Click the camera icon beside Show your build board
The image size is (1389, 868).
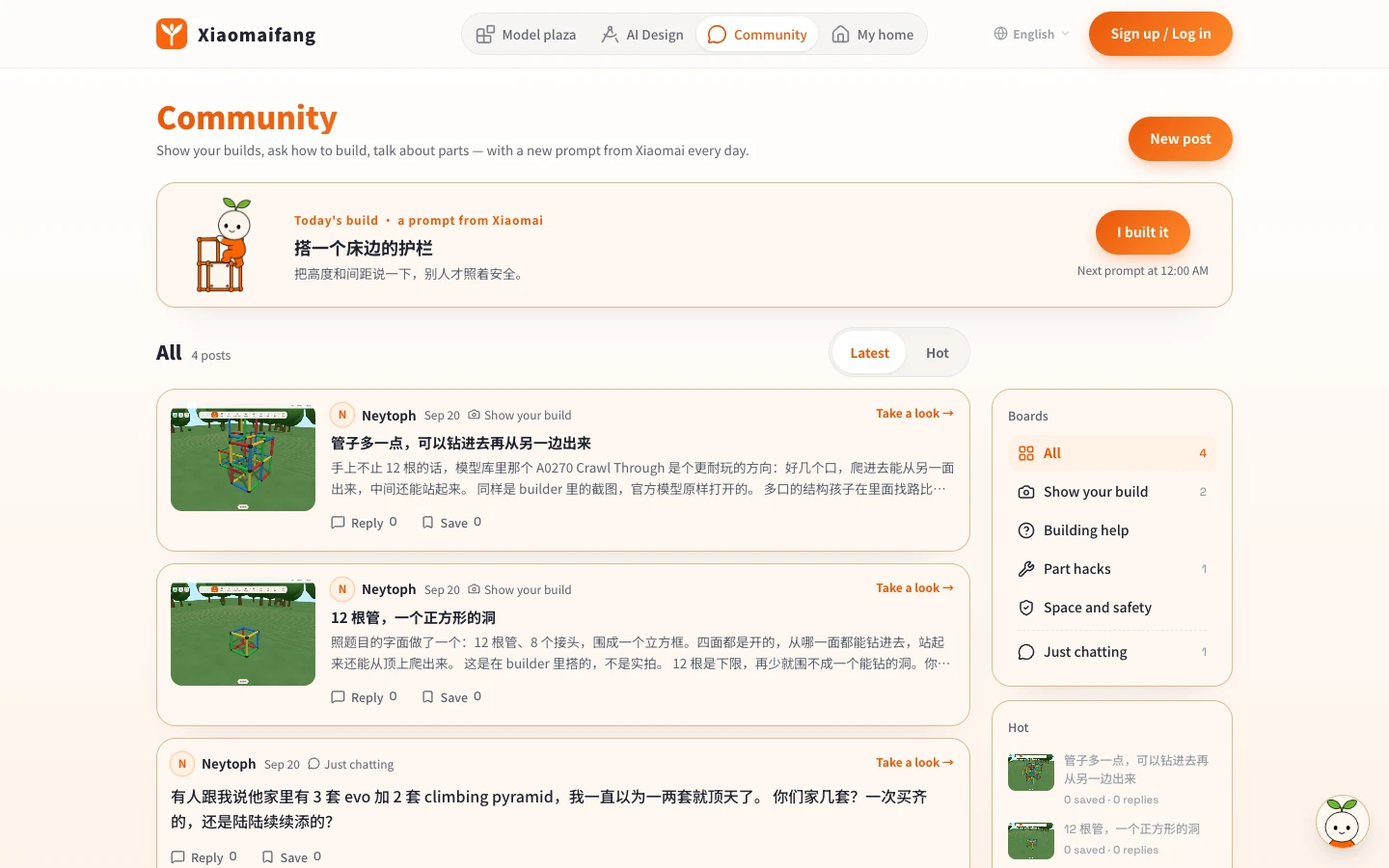1026,492
